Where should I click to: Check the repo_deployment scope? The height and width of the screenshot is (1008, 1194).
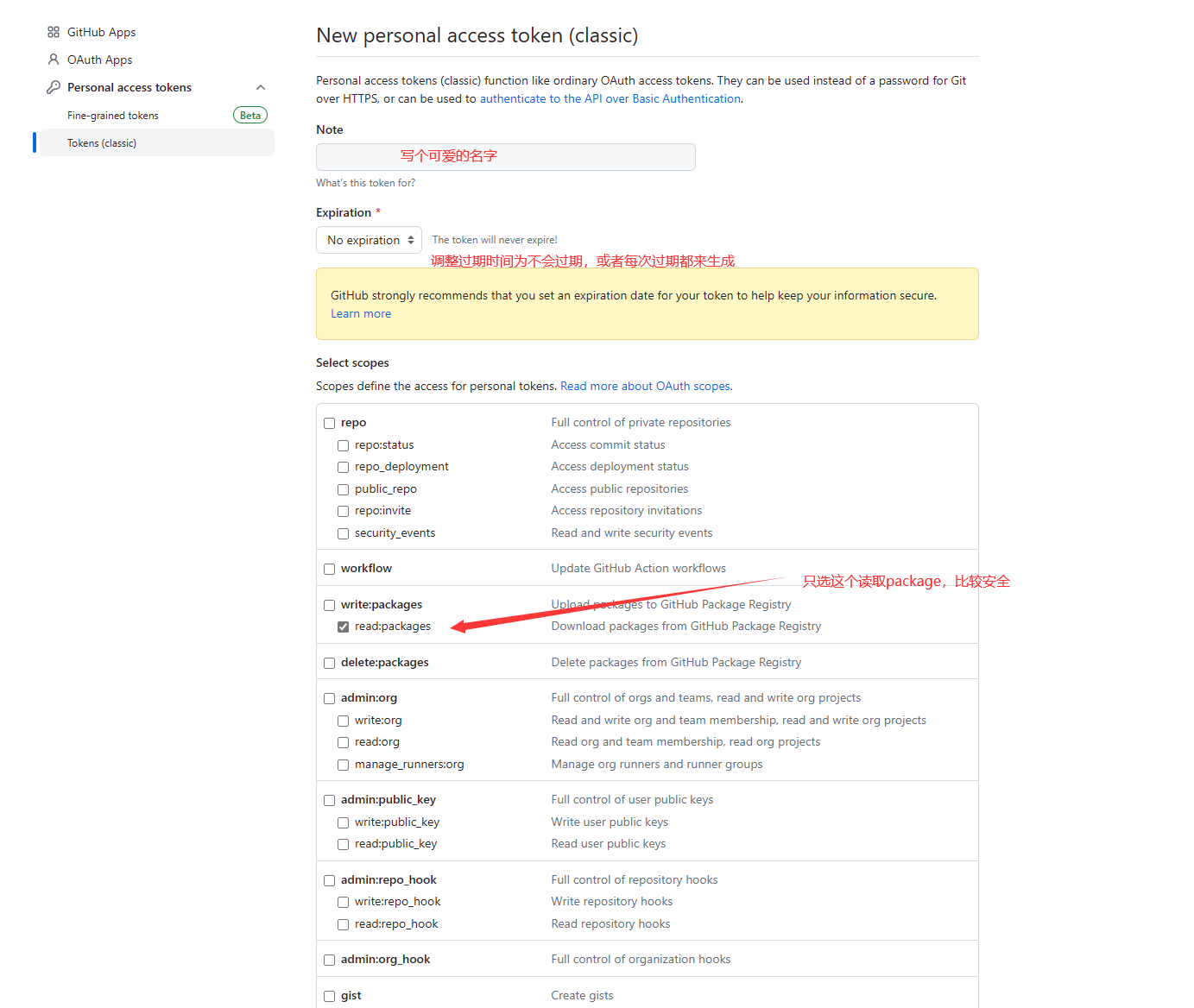[343, 467]
